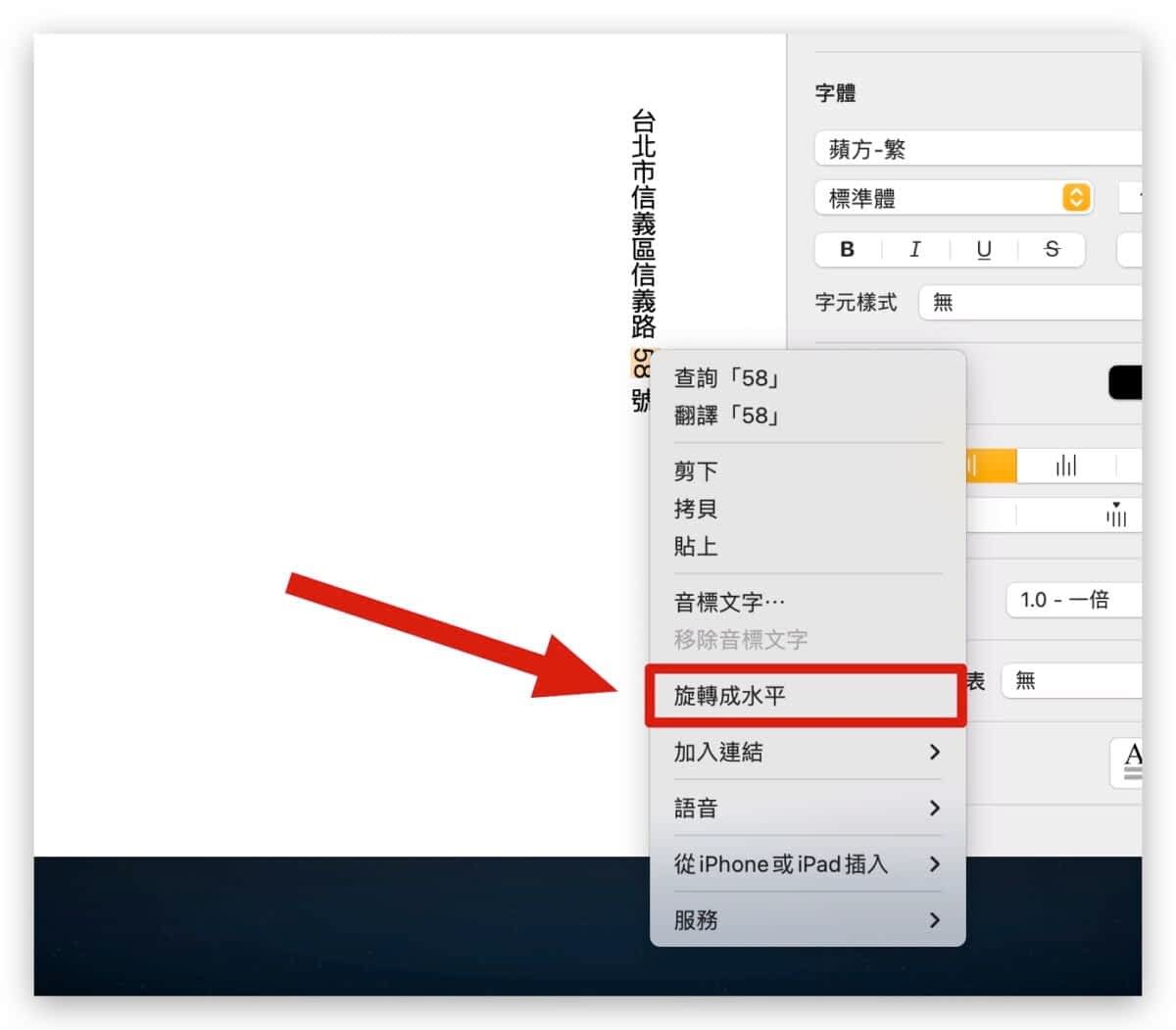Apply italic formatting with I button
This screenshot has width=1176, height=1030.
pyautogui.click(x=915, y=250)
